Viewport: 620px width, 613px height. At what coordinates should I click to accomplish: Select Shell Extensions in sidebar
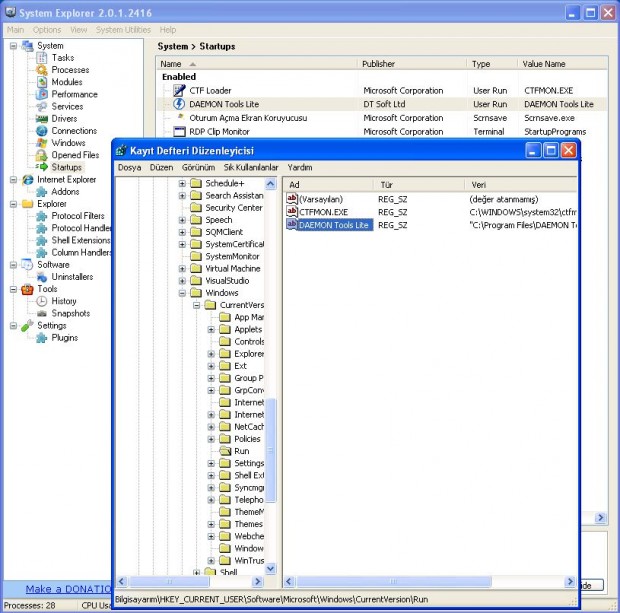(81, 240)
